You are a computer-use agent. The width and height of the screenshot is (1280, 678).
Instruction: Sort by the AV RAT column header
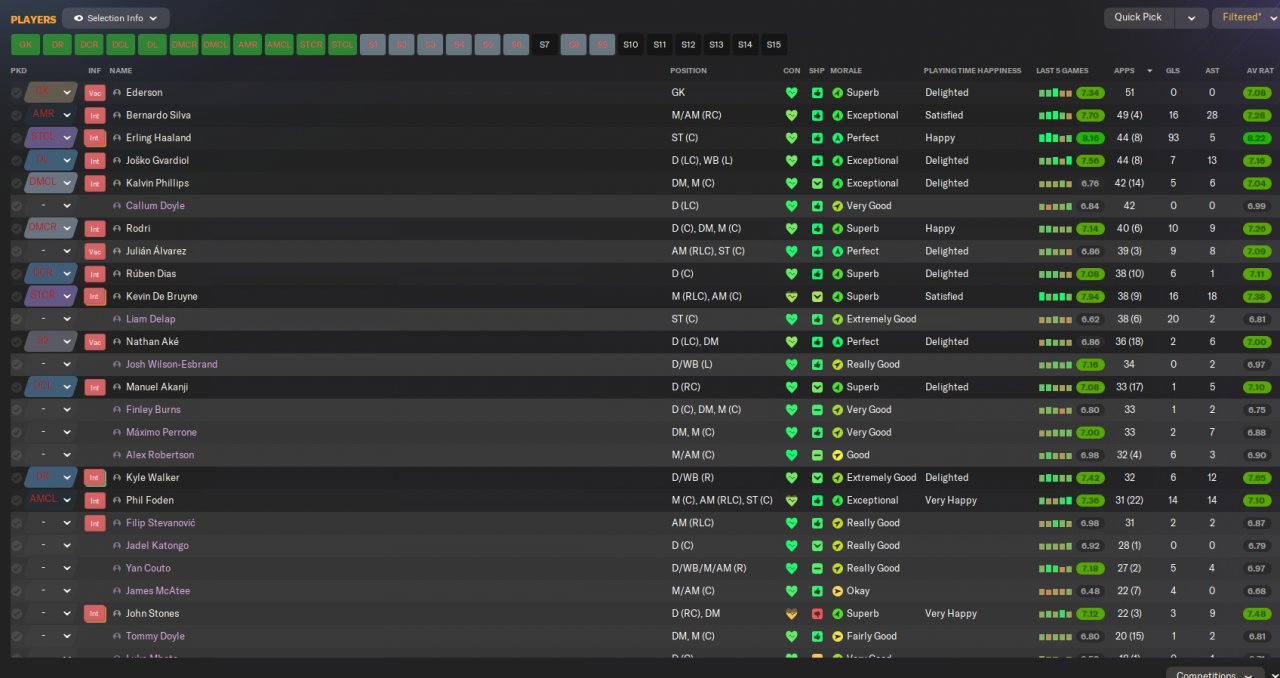click(x=1260, y=71)
